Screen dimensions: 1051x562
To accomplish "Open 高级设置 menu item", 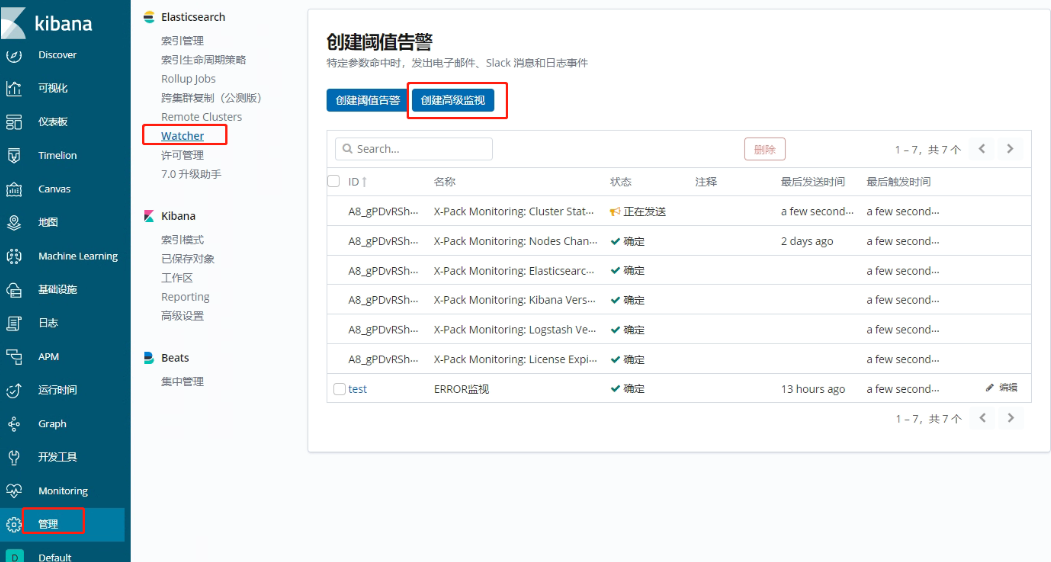I will click(x=182, y=316).
